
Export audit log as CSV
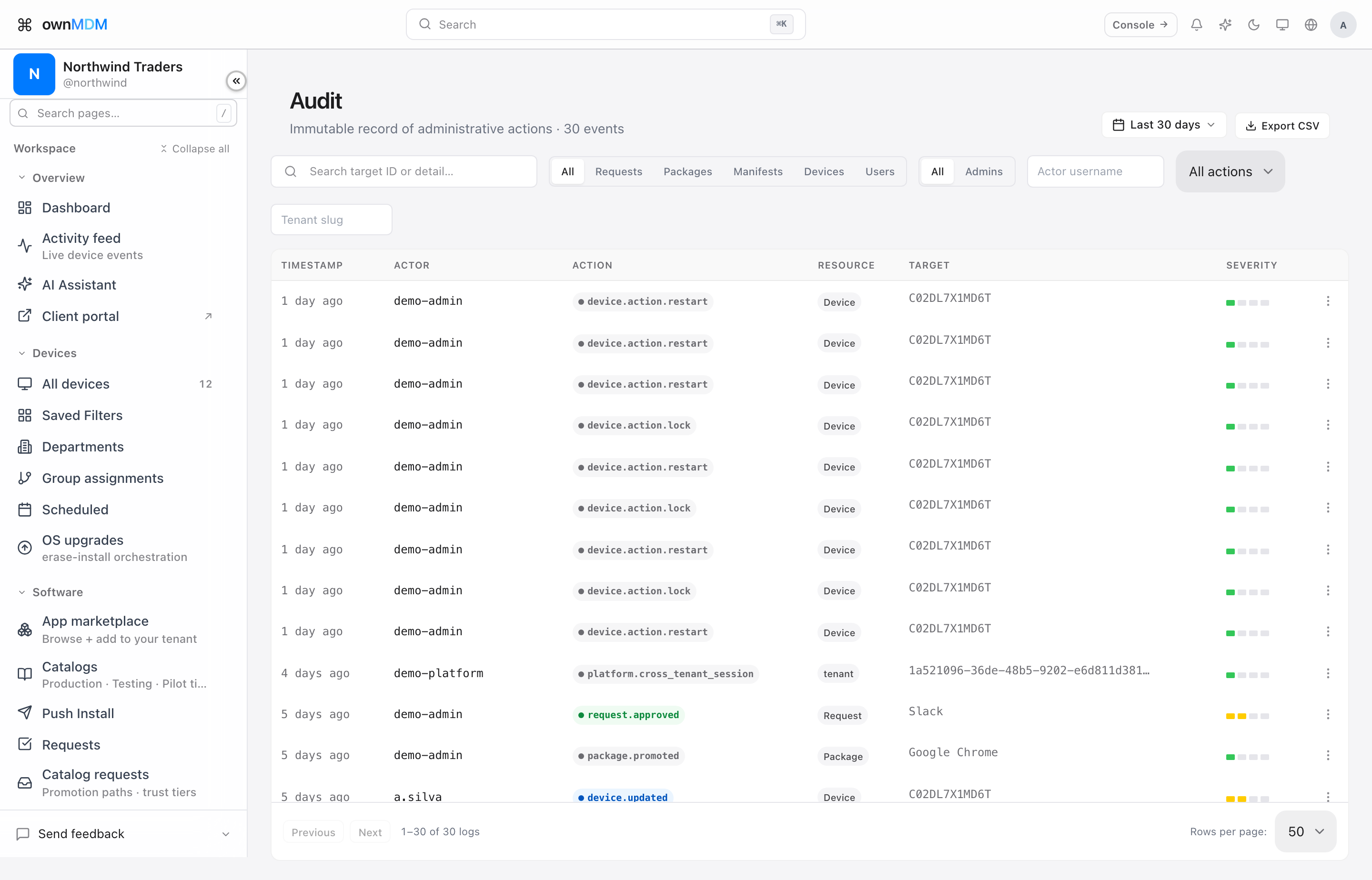click(1282, 126)
